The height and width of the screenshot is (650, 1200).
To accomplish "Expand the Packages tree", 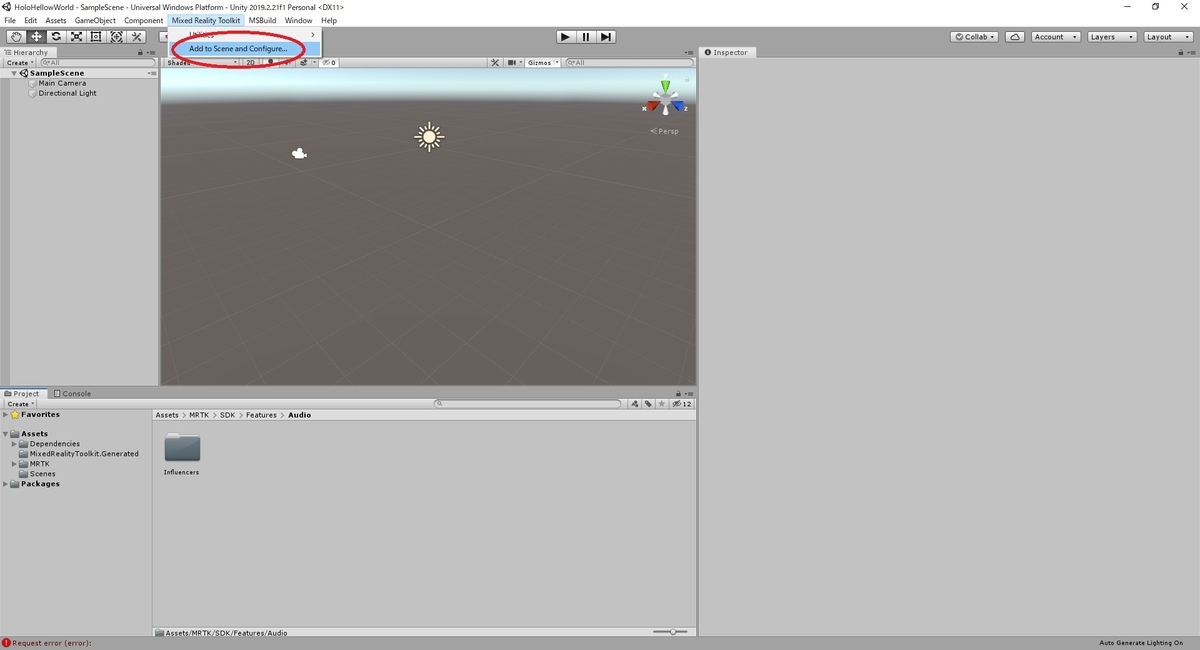I will pos(6,484).
